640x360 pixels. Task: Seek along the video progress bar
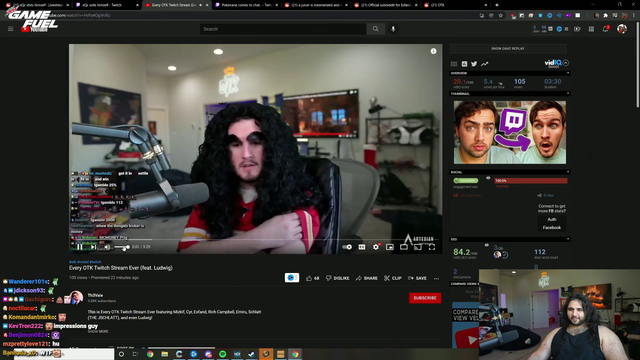coord(256,240)
